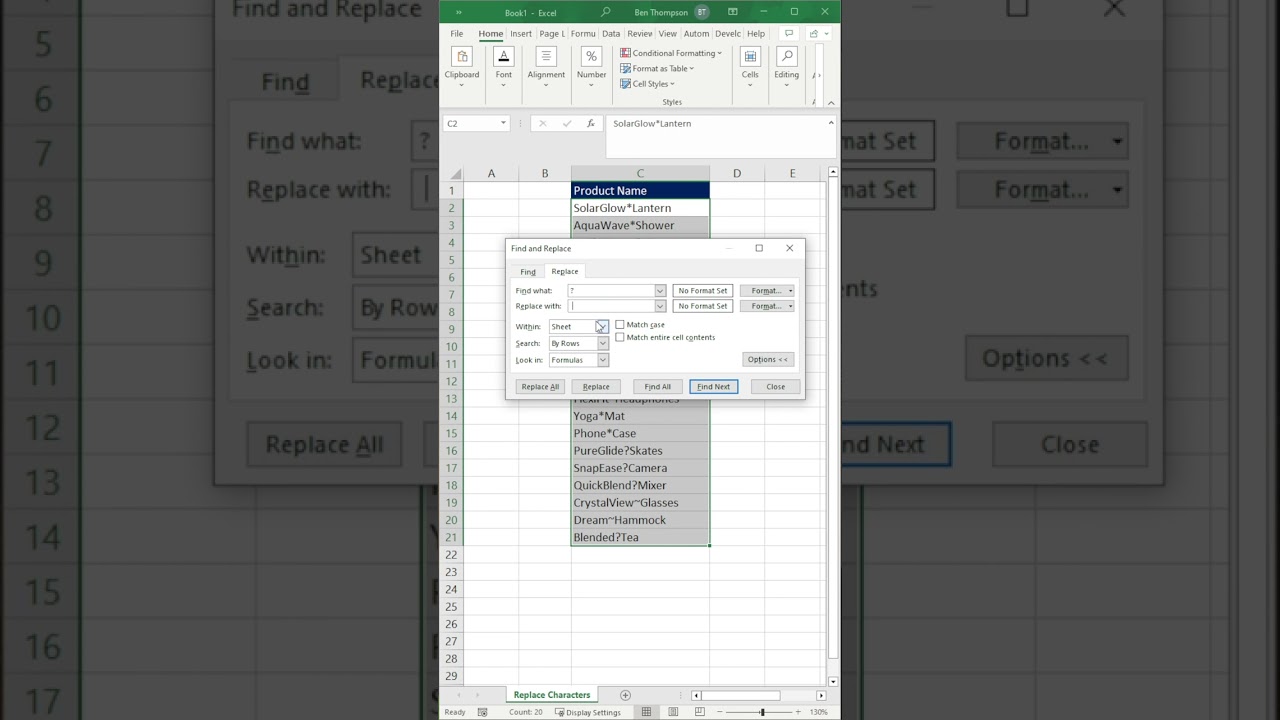Open the Editing group in ribbon
Screen dimensions: 1280x720
coord(787,67)
